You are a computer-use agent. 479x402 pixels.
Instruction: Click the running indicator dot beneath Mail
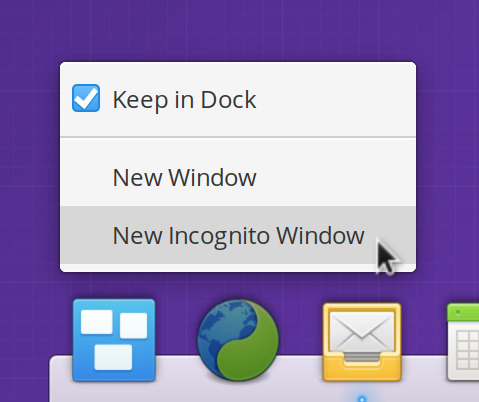(x=362, y=398)
